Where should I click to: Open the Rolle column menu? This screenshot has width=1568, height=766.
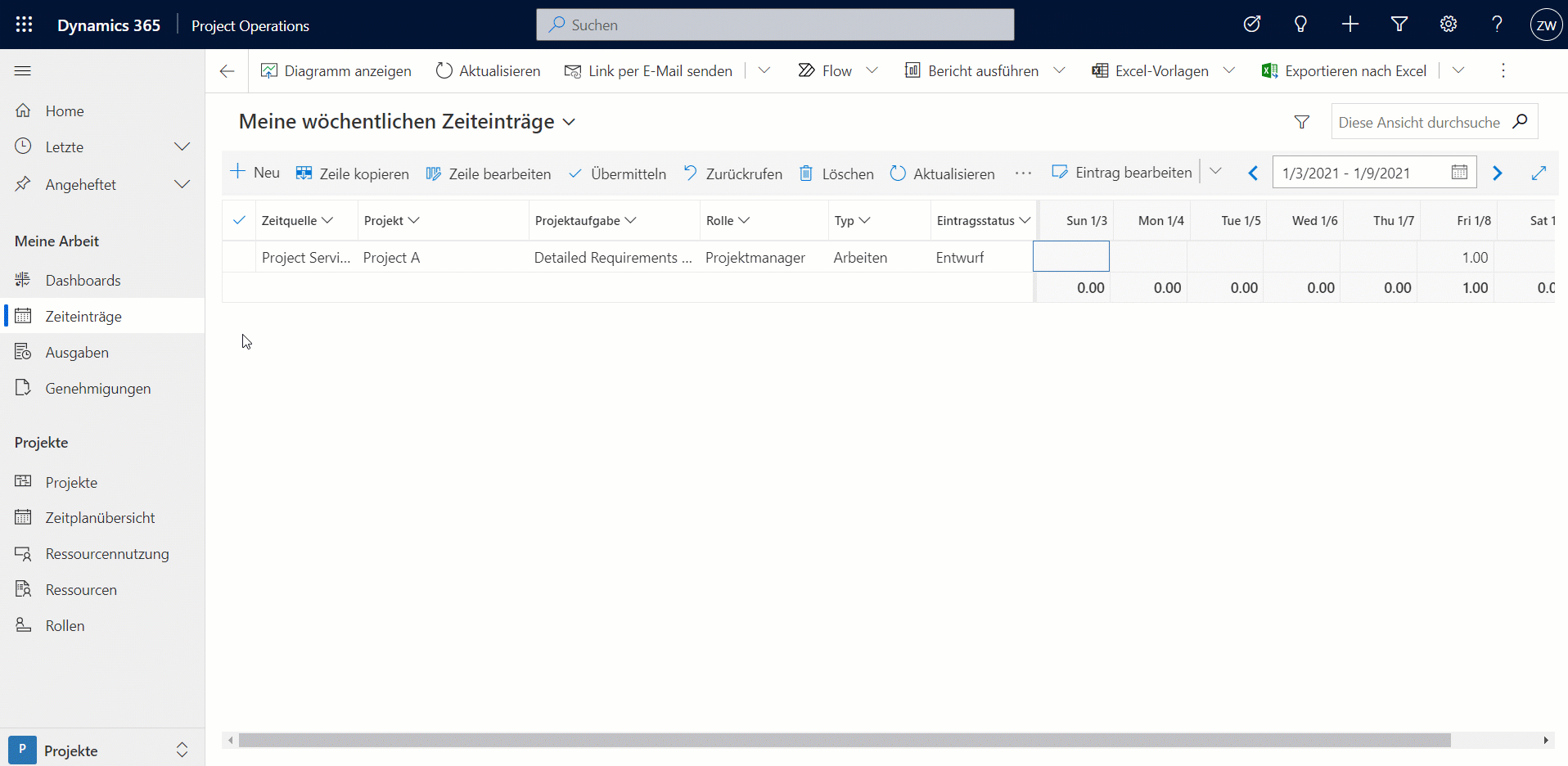pos(728,220)
